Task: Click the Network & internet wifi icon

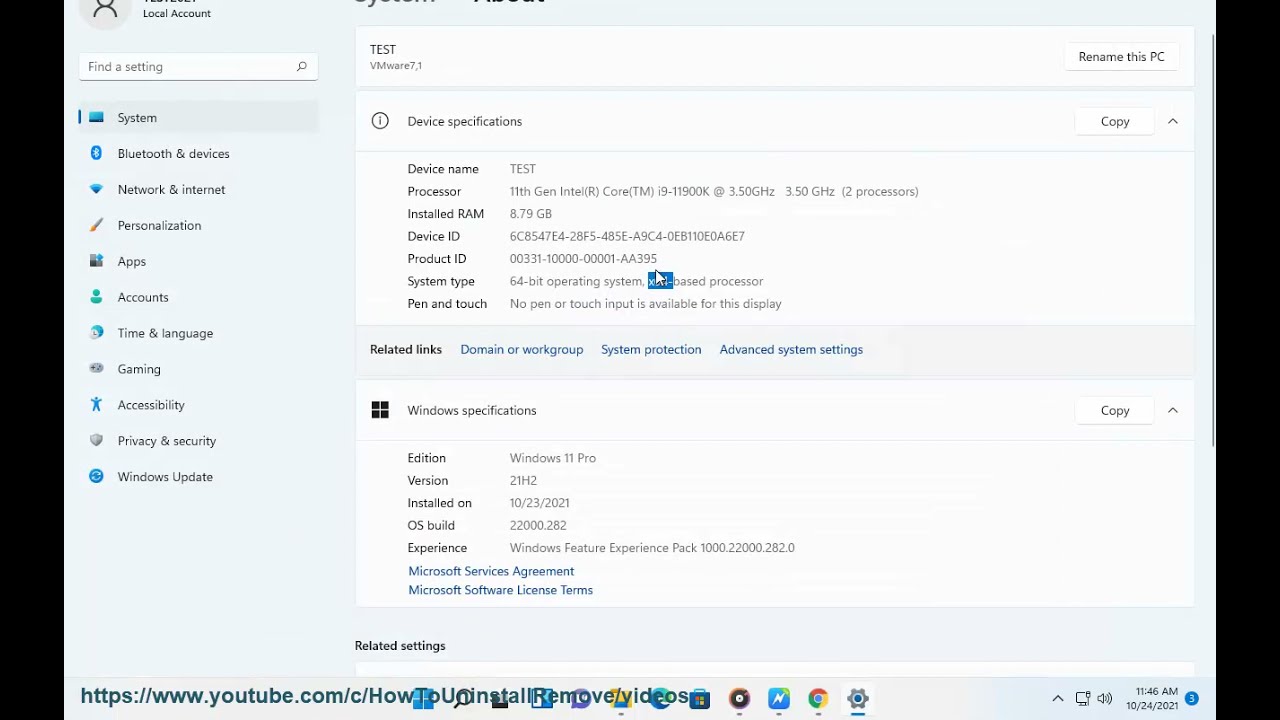Action: [96, 189]
